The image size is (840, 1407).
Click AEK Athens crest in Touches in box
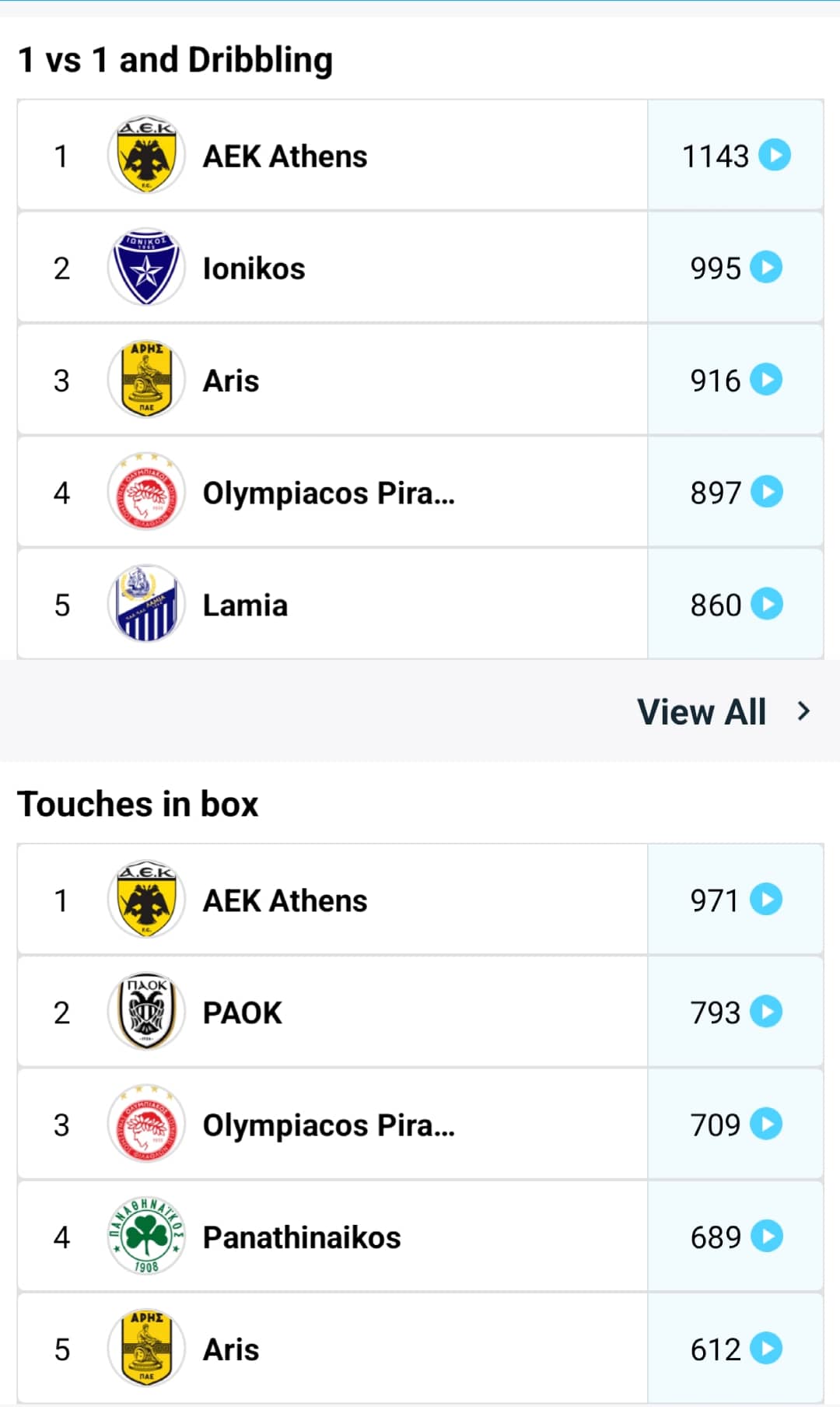[x=146, y=900]
